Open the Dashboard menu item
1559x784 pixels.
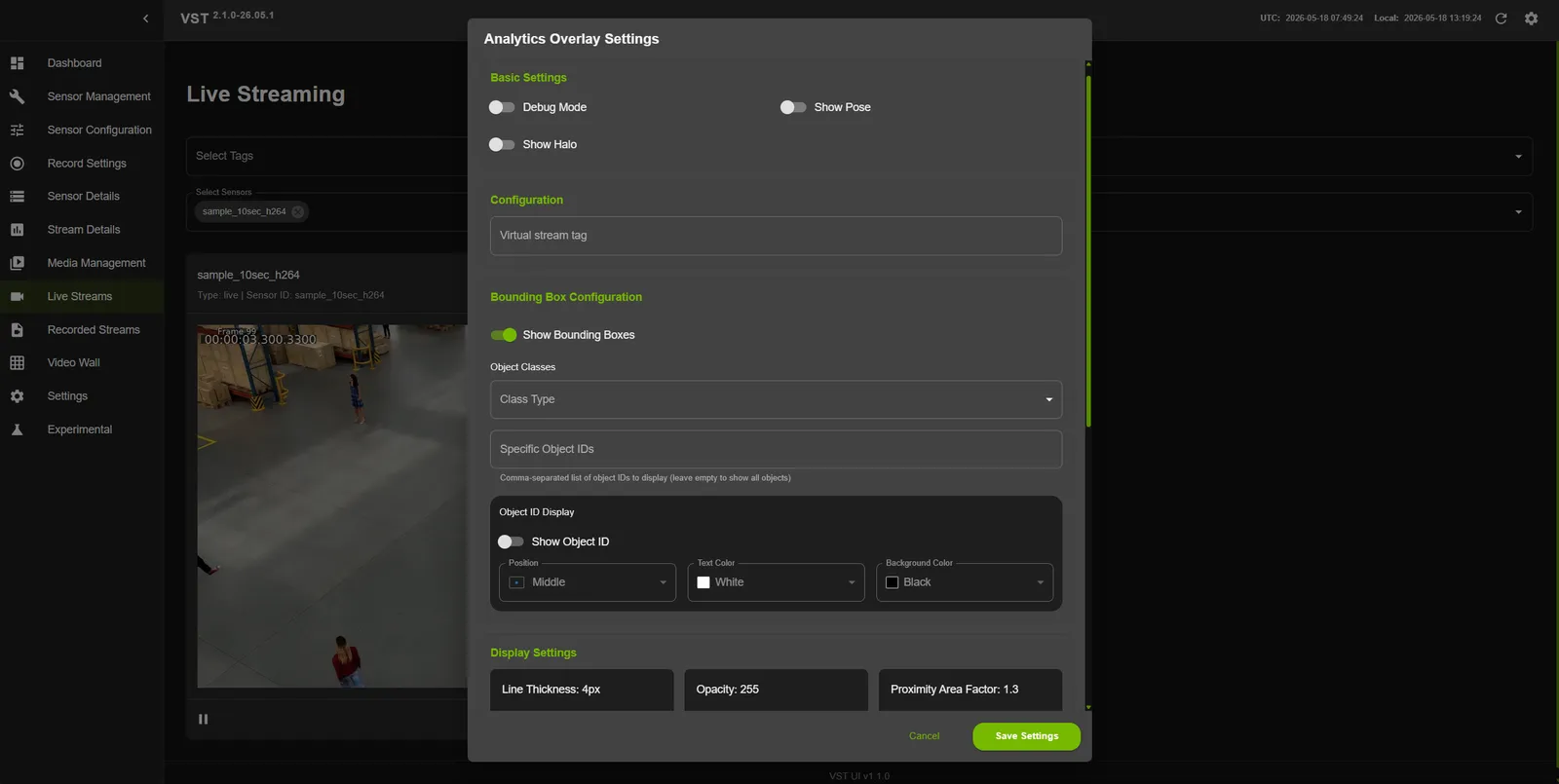point(74,63)
